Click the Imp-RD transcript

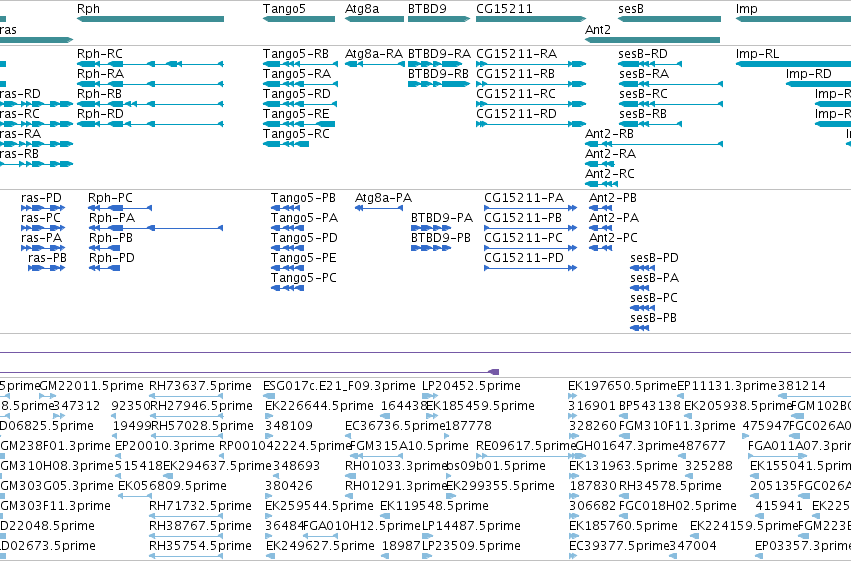pyautogui.click(x=818, y=84)
